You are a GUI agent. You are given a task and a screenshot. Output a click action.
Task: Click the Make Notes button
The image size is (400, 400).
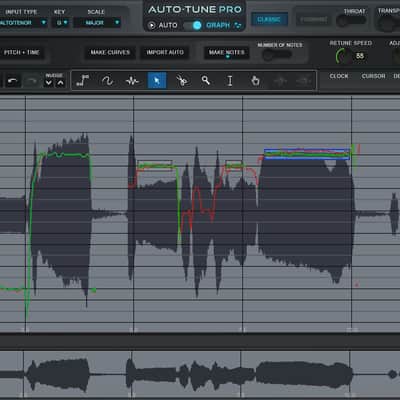coord(227,52)
